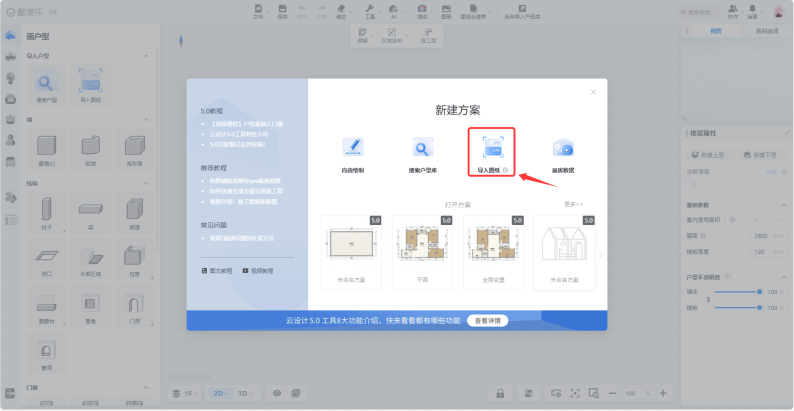Select the import drawing (导入图纸) CAD icon
794x411 pixels.
(x=492, y=147)
